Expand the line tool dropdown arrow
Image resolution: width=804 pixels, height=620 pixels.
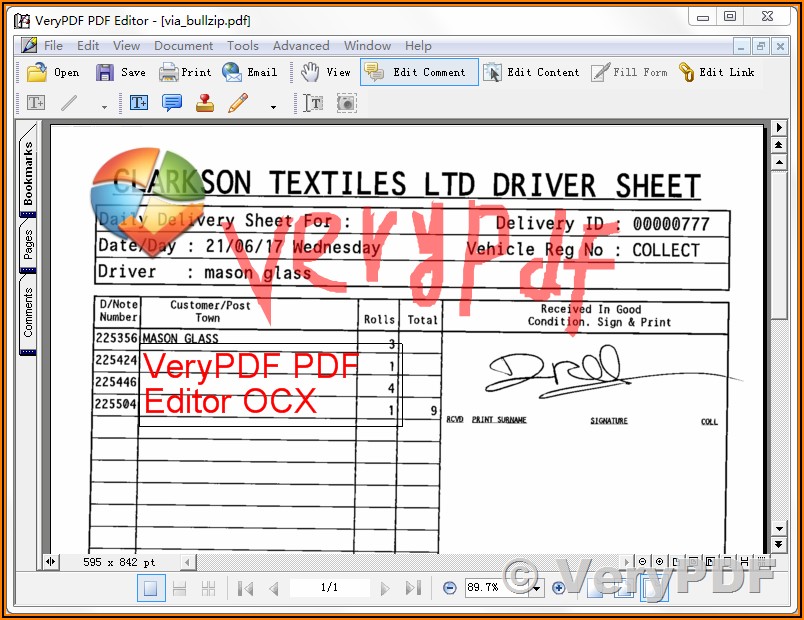[x=104, y=107]
